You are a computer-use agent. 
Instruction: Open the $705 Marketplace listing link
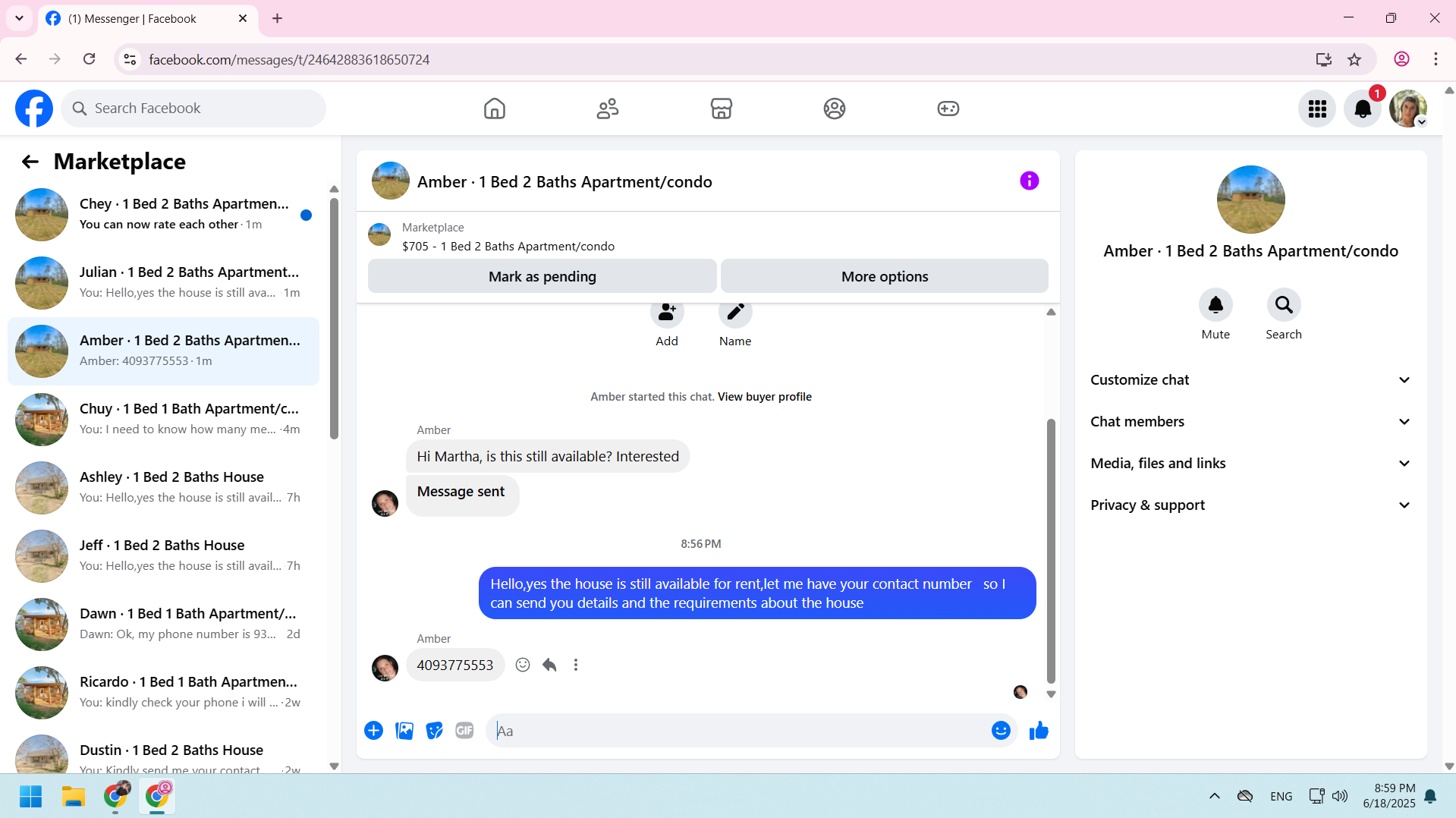coord(508,247)
